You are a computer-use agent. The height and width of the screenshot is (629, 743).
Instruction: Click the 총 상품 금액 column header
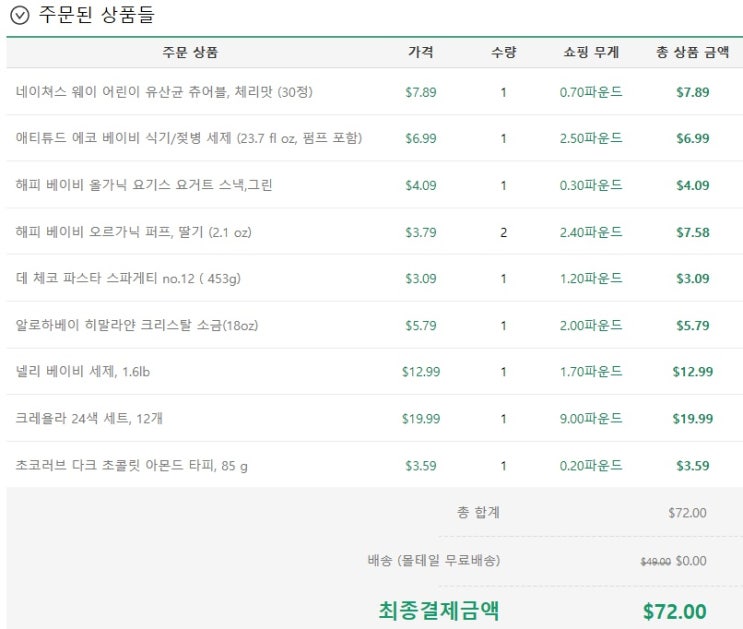(x=692, y=52)
